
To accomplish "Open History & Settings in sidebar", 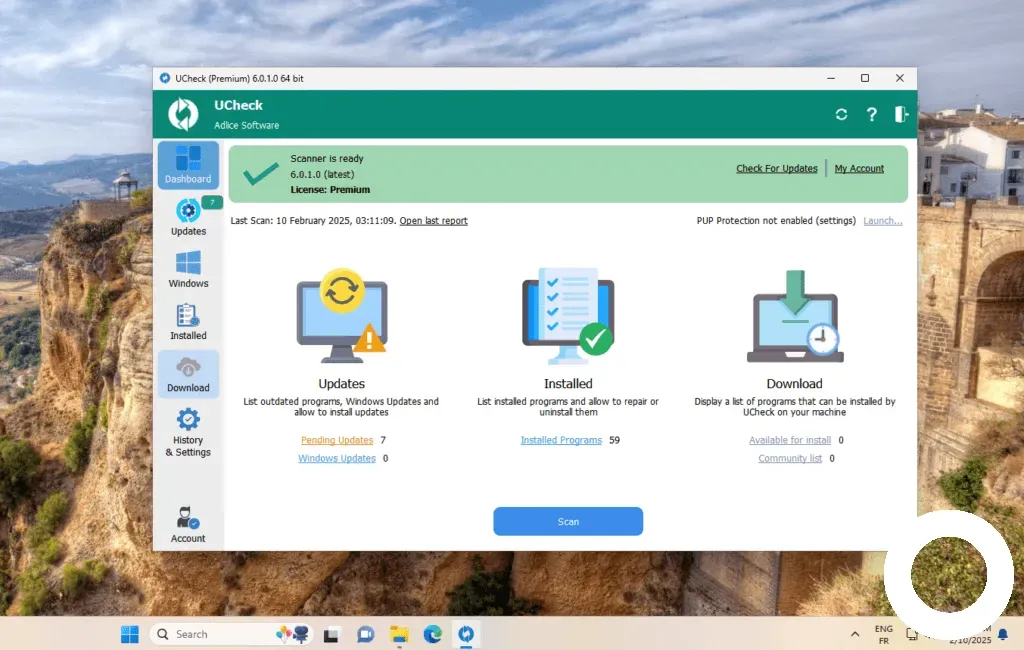I will [x=188, y=432].
